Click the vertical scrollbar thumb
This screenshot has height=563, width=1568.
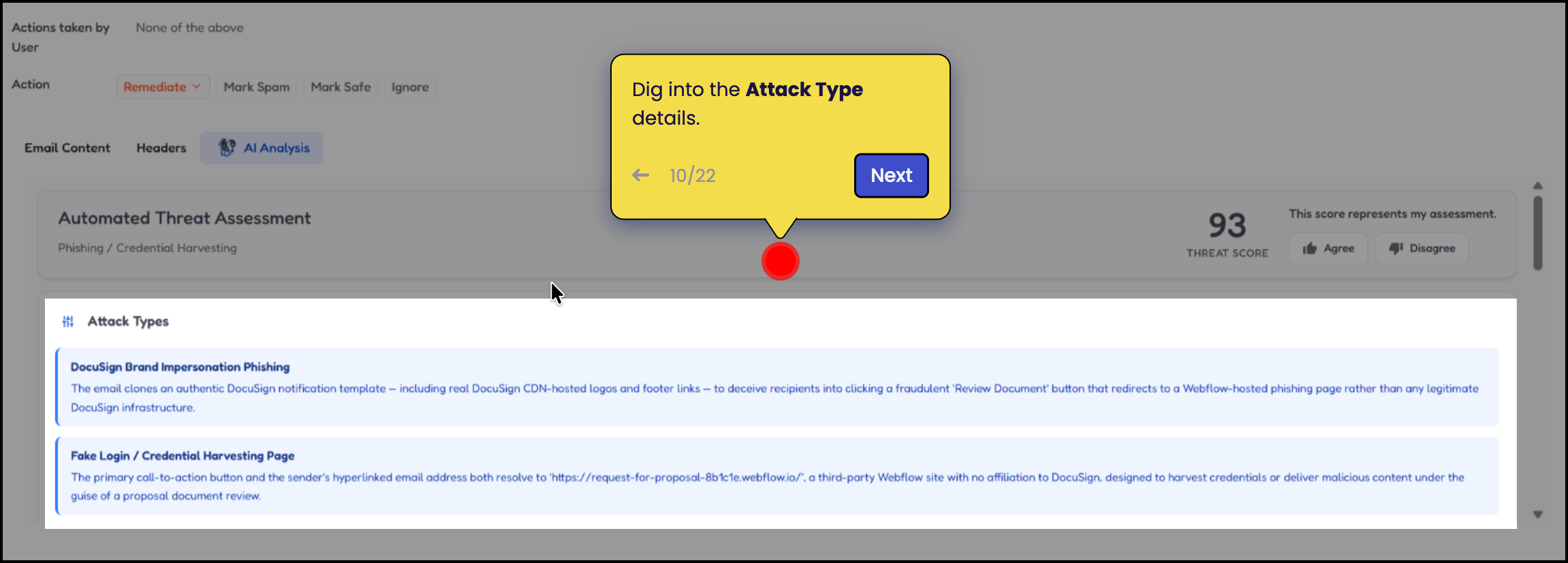click(1537, 233)
